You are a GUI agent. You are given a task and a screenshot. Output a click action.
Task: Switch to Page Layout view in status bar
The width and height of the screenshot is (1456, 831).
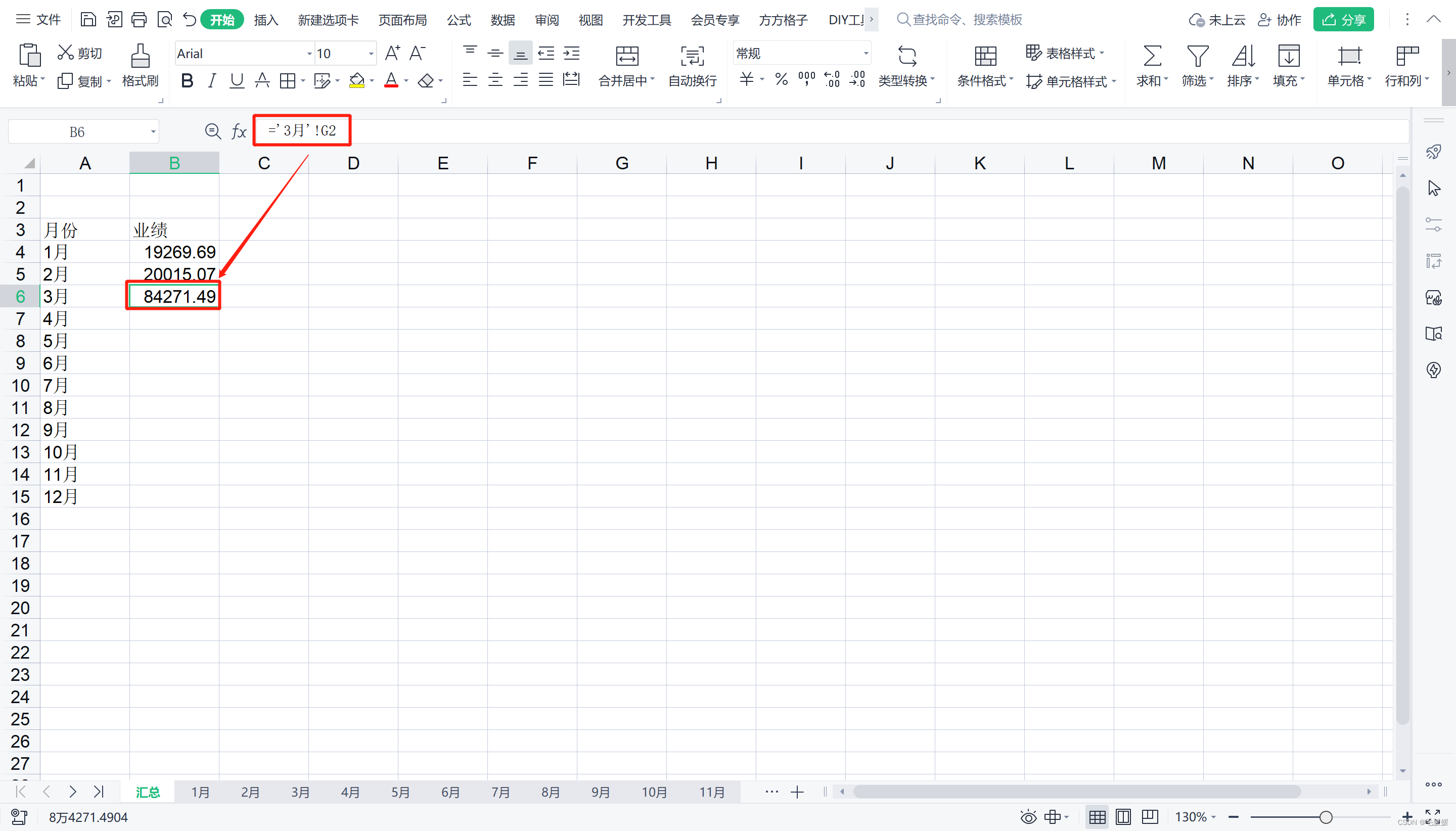pos(1123,817)
